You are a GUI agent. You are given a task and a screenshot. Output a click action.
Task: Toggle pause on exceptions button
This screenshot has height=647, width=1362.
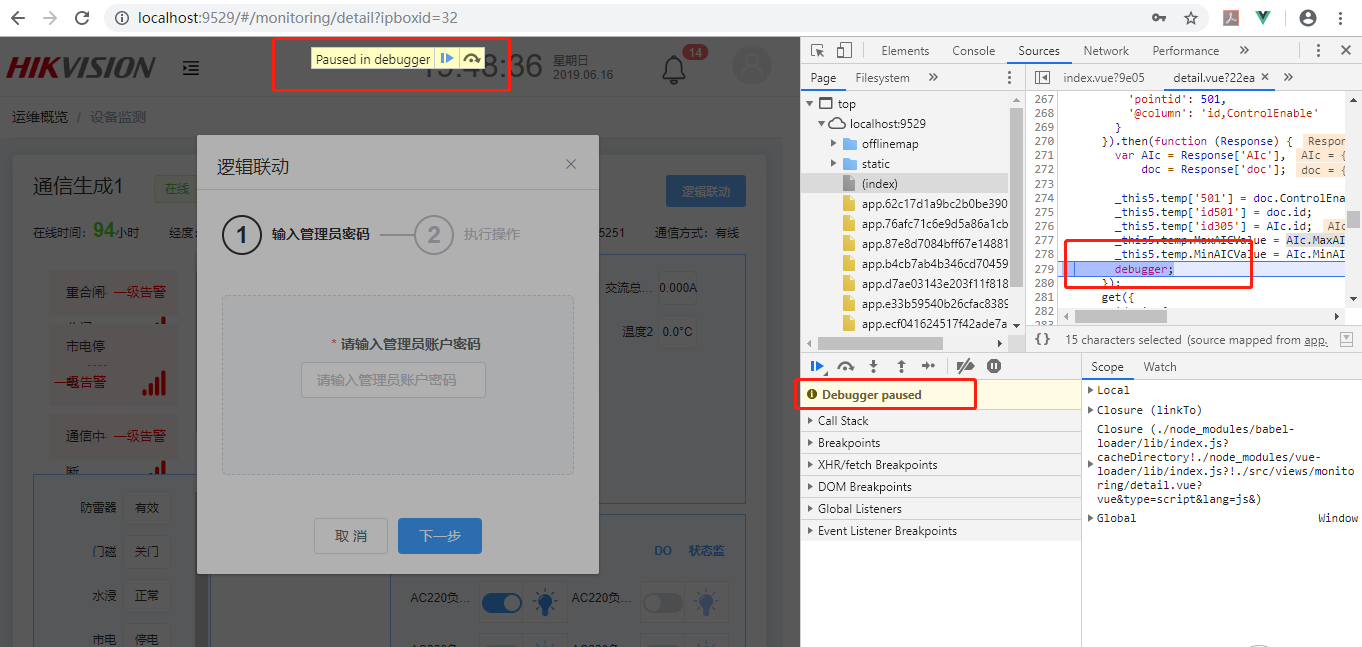(x=994, y=366)
